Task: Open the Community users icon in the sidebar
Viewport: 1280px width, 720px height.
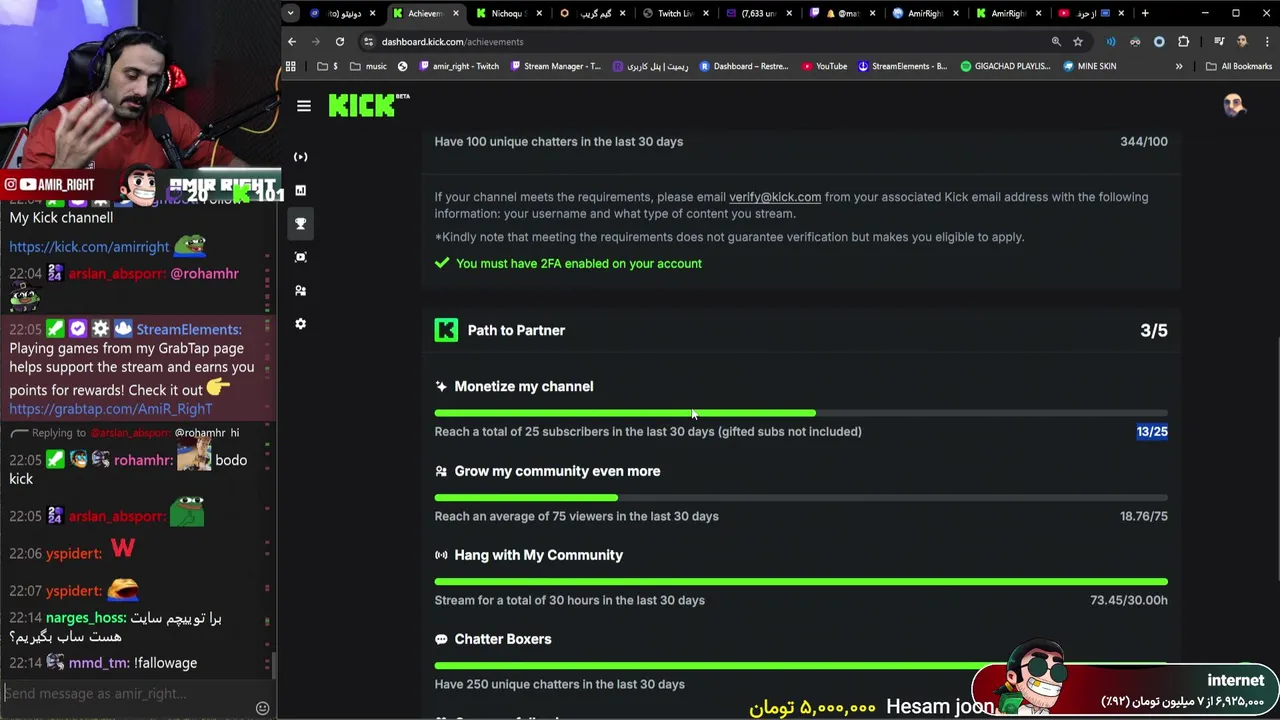Action: [x=300, y=291]
